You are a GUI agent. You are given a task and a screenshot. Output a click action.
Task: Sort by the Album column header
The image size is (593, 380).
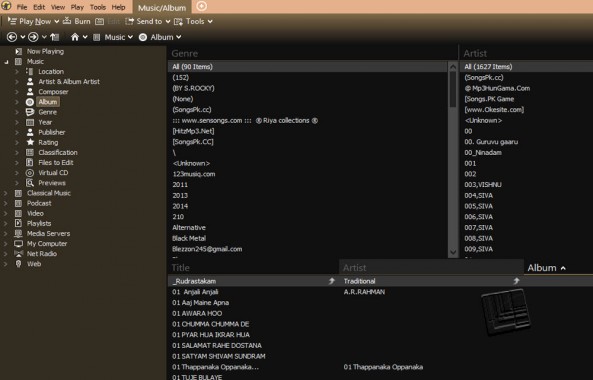click(558, 268)
